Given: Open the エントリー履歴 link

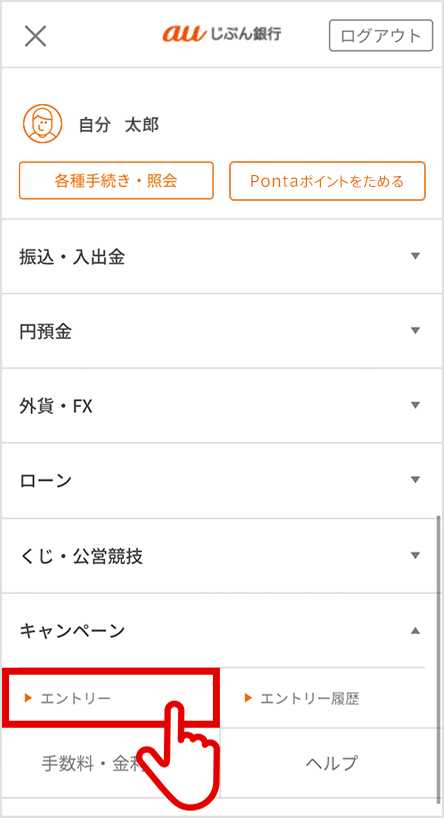Looking at the screenshot, I should point(310,698).
